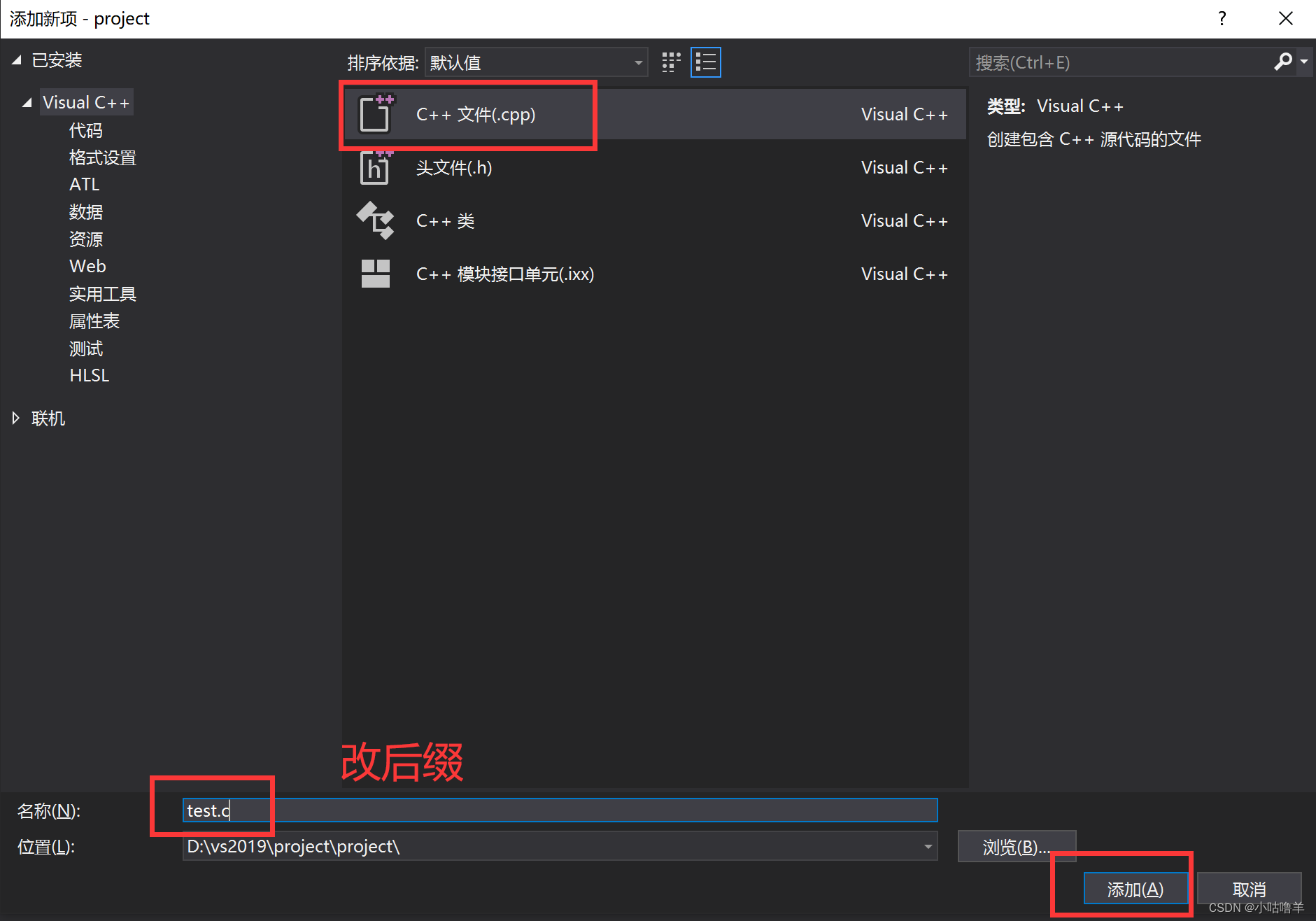Collapse the Visual C++ tree node

(x=27, y=101)
